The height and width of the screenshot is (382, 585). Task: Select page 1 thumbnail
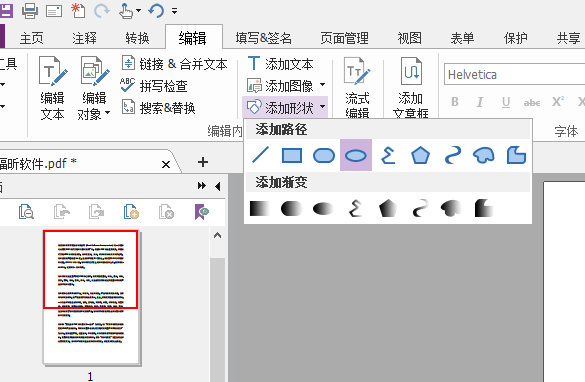[91, 297]
